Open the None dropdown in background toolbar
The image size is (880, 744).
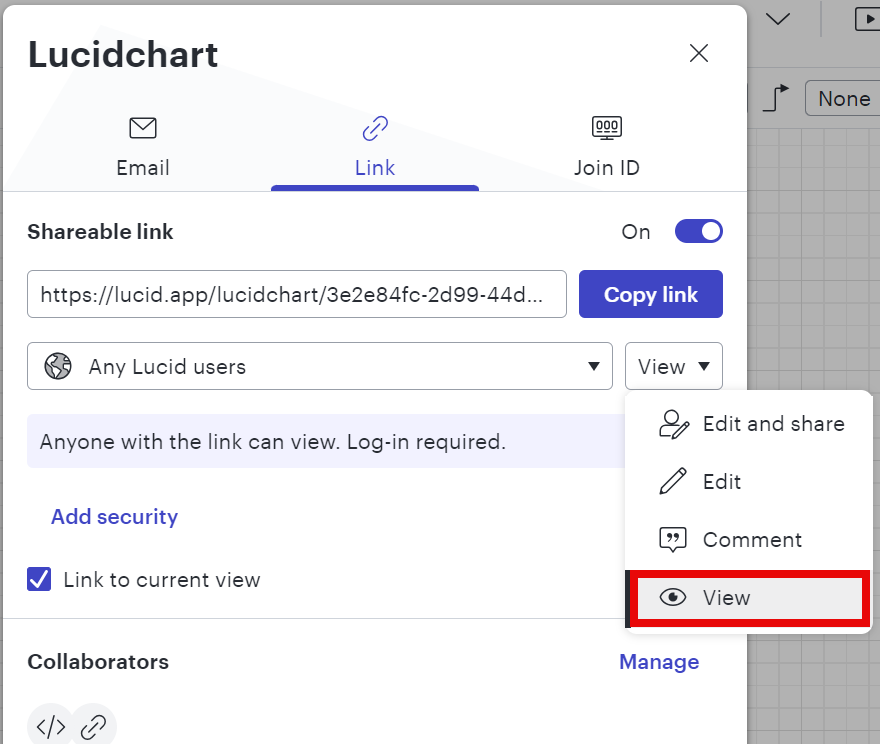(843, 98)
